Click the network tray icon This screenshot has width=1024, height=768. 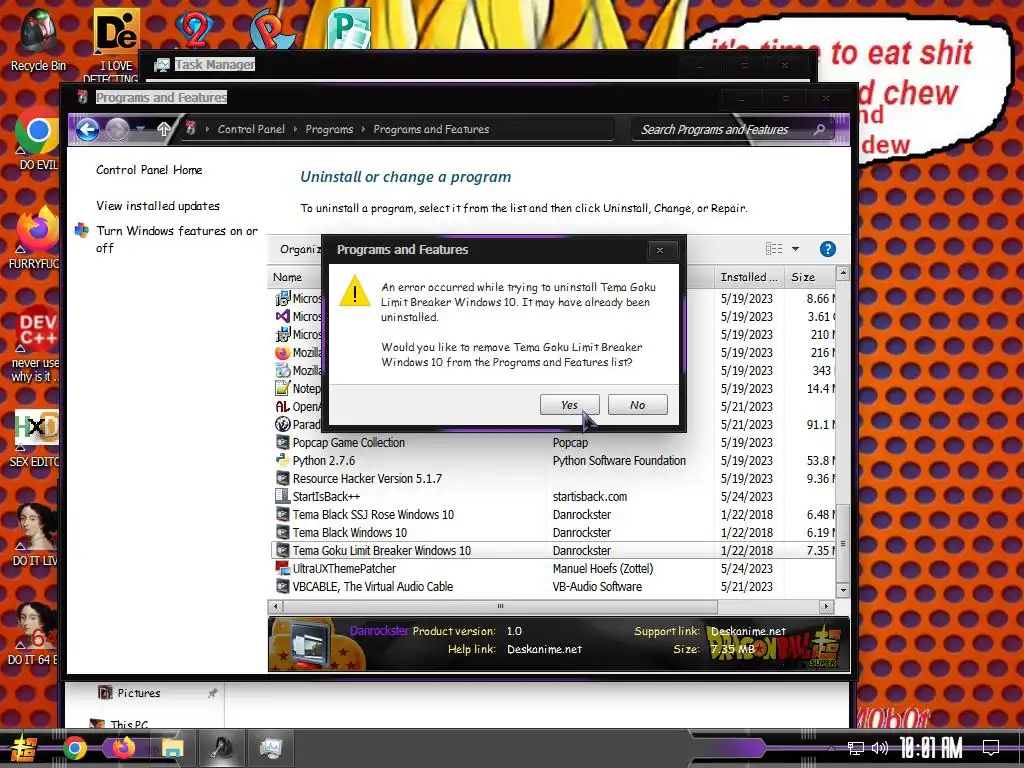click(856, 748)
